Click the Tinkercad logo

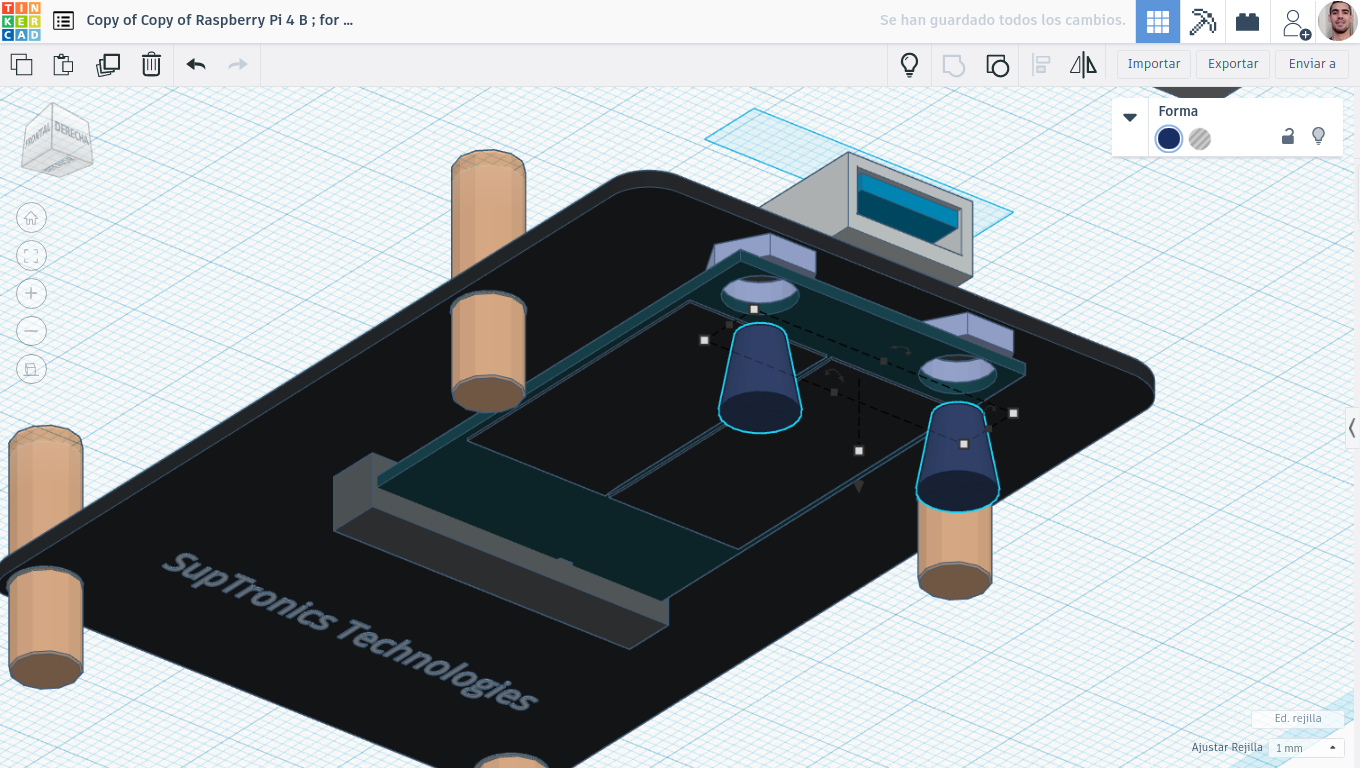(21, 21)
